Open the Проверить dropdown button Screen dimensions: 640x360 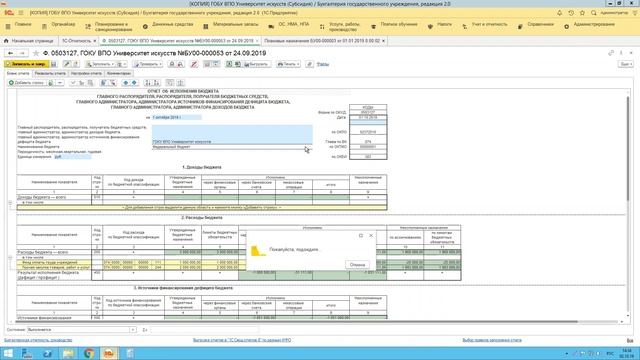click(148, 64)
